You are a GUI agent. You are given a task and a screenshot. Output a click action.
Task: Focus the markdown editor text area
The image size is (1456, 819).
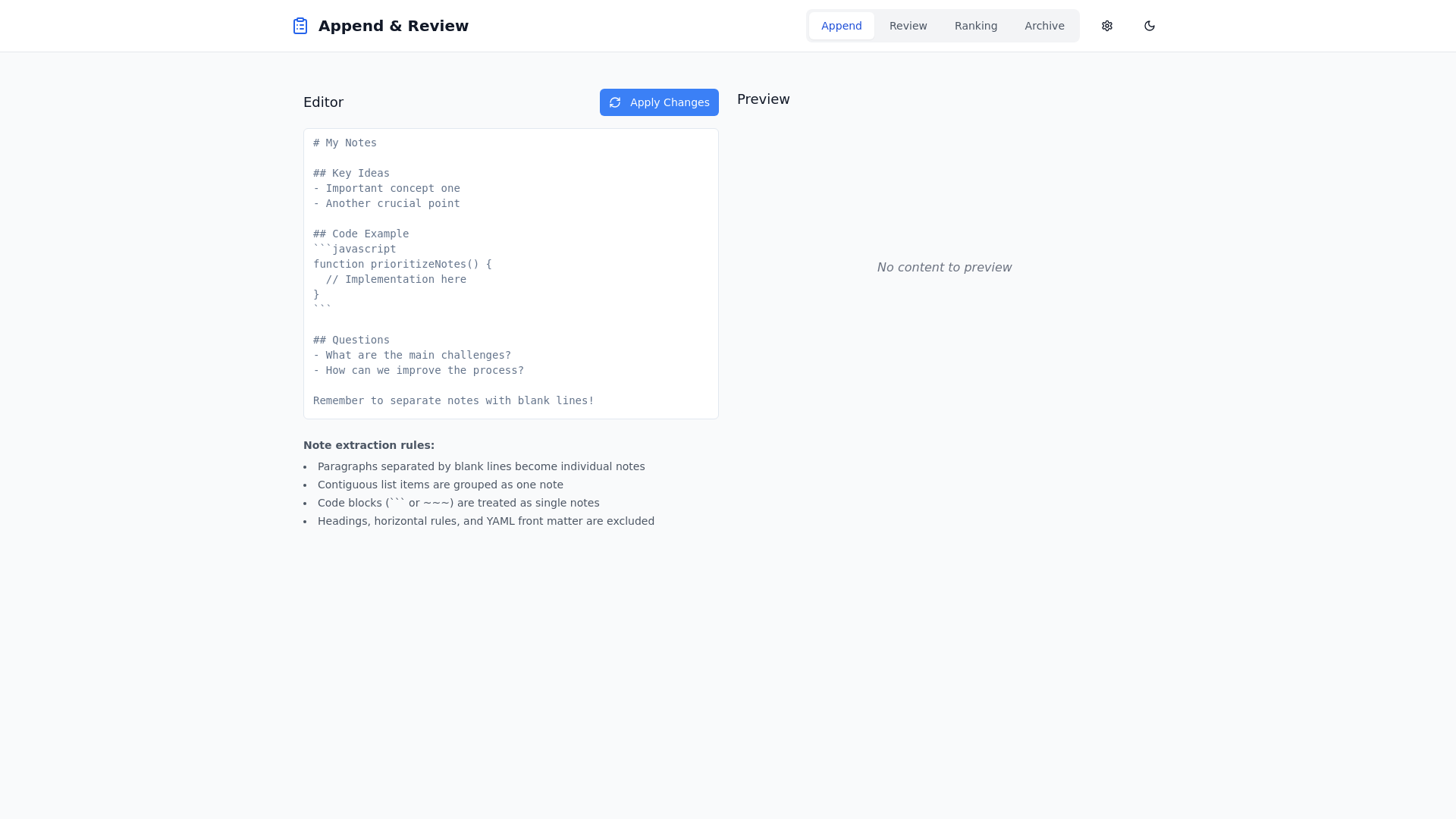511,274
